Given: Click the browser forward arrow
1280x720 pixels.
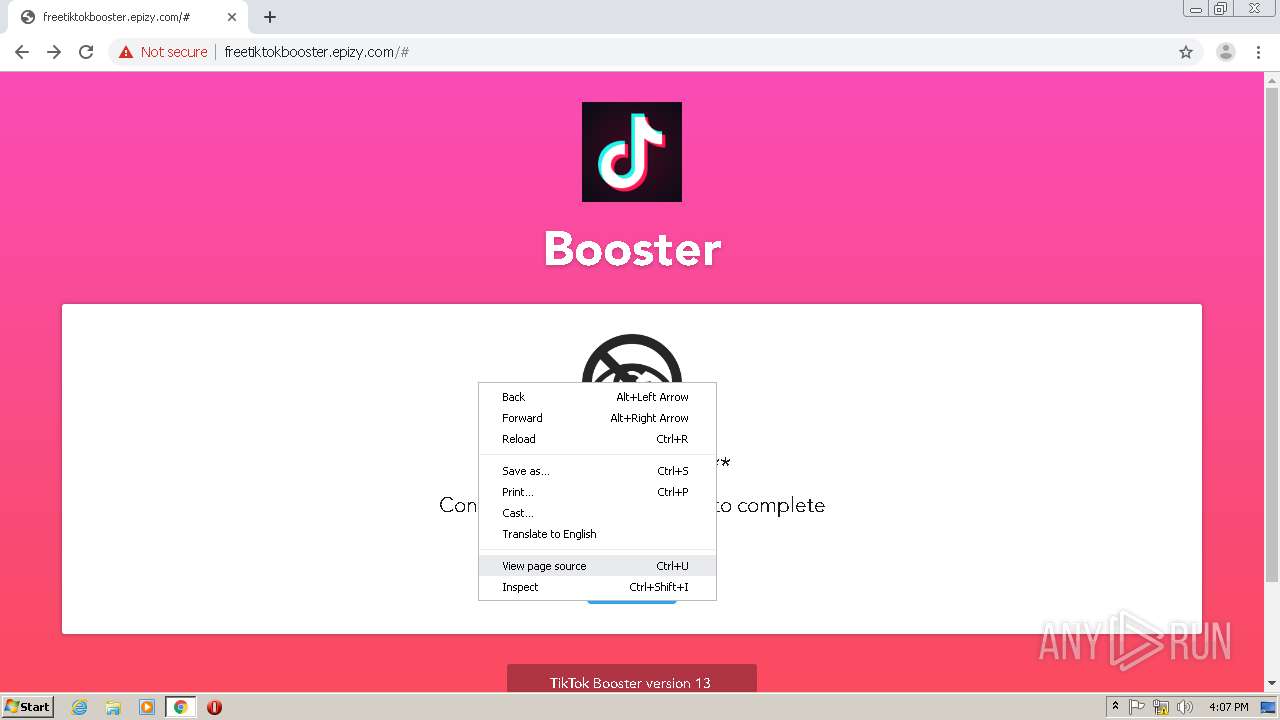Looking at the screenshot, I should click(x=54, y=52).
